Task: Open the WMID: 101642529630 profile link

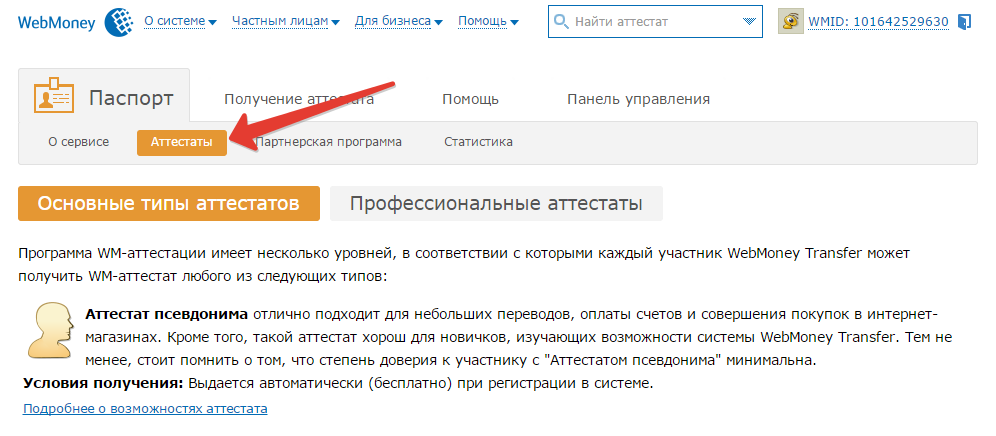Action: (878, 22)
